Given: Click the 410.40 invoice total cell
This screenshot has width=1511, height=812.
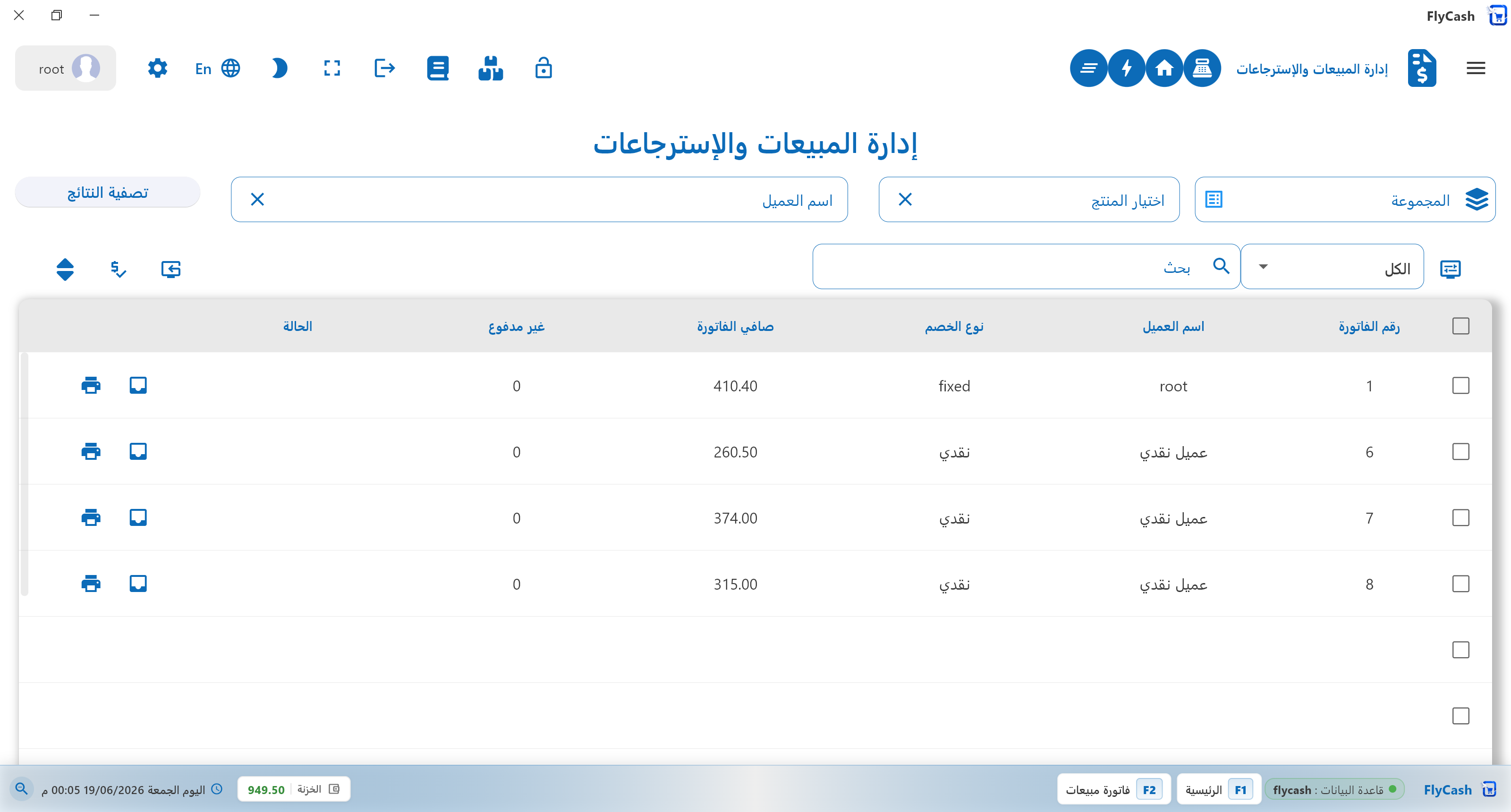Looking at the screenshot, I should pyautogui.click(x=735, y=386).
